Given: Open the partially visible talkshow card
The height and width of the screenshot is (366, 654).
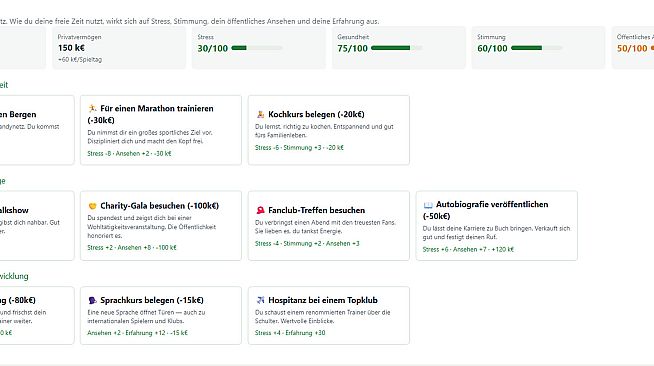Looking at the screenshot, I should point(37,226).
